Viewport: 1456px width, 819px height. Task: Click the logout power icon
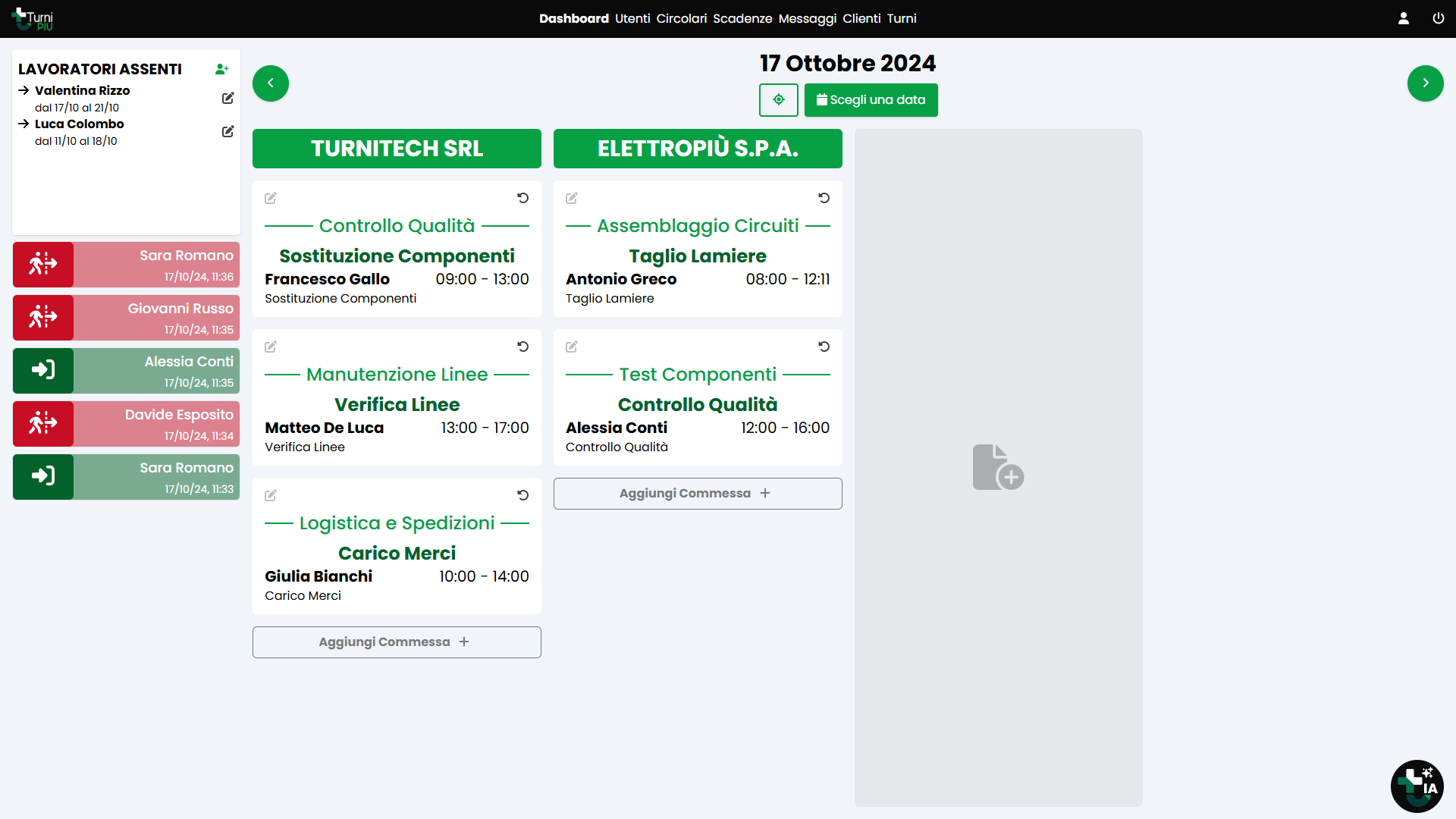pos(1439,17)
